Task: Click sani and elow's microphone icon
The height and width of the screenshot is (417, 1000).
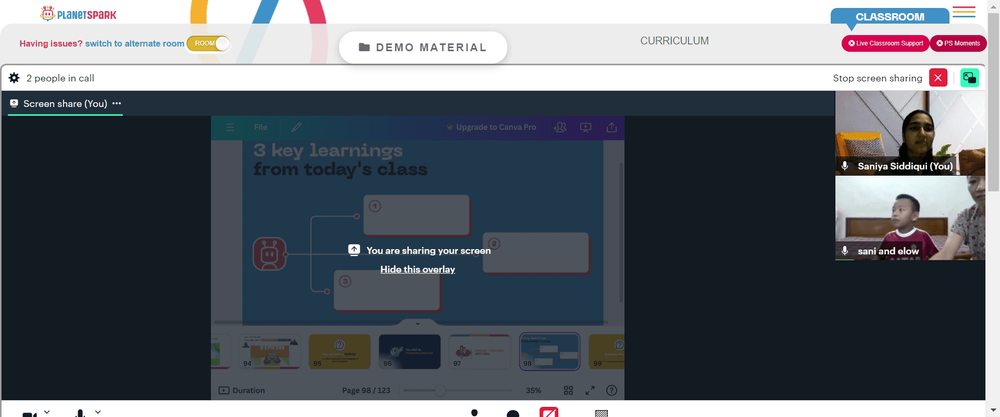Action: point(845,251)
